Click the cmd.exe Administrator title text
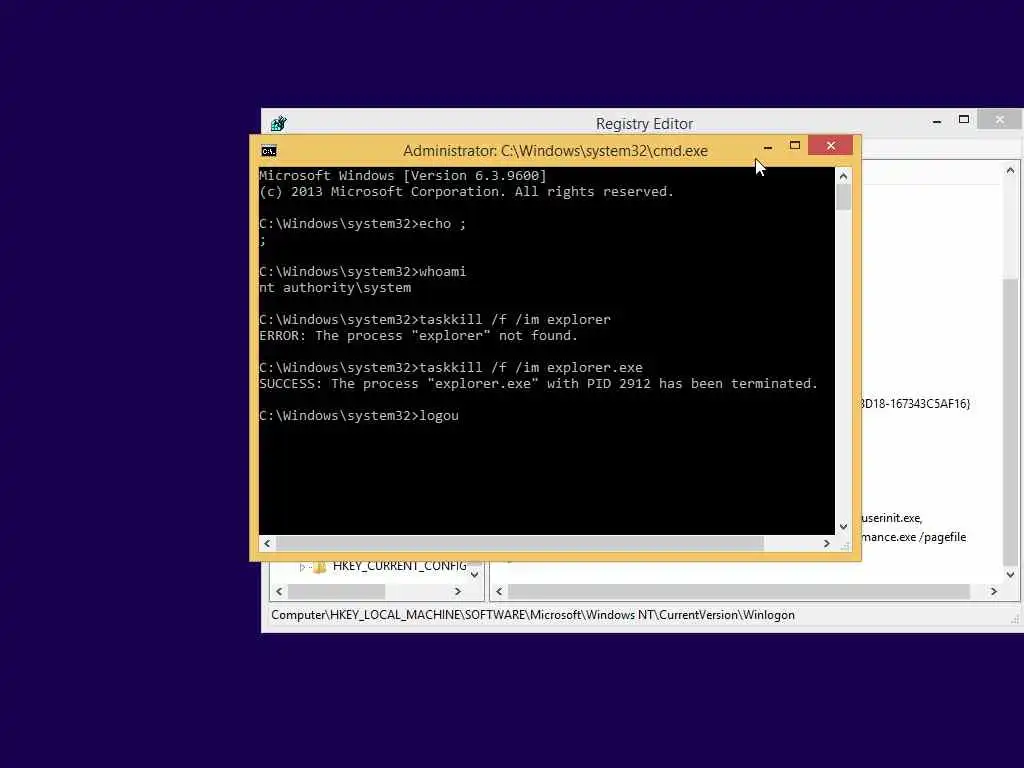This screenshot has height=768, width=1024. pyautogui.click(x=556, y=151)
